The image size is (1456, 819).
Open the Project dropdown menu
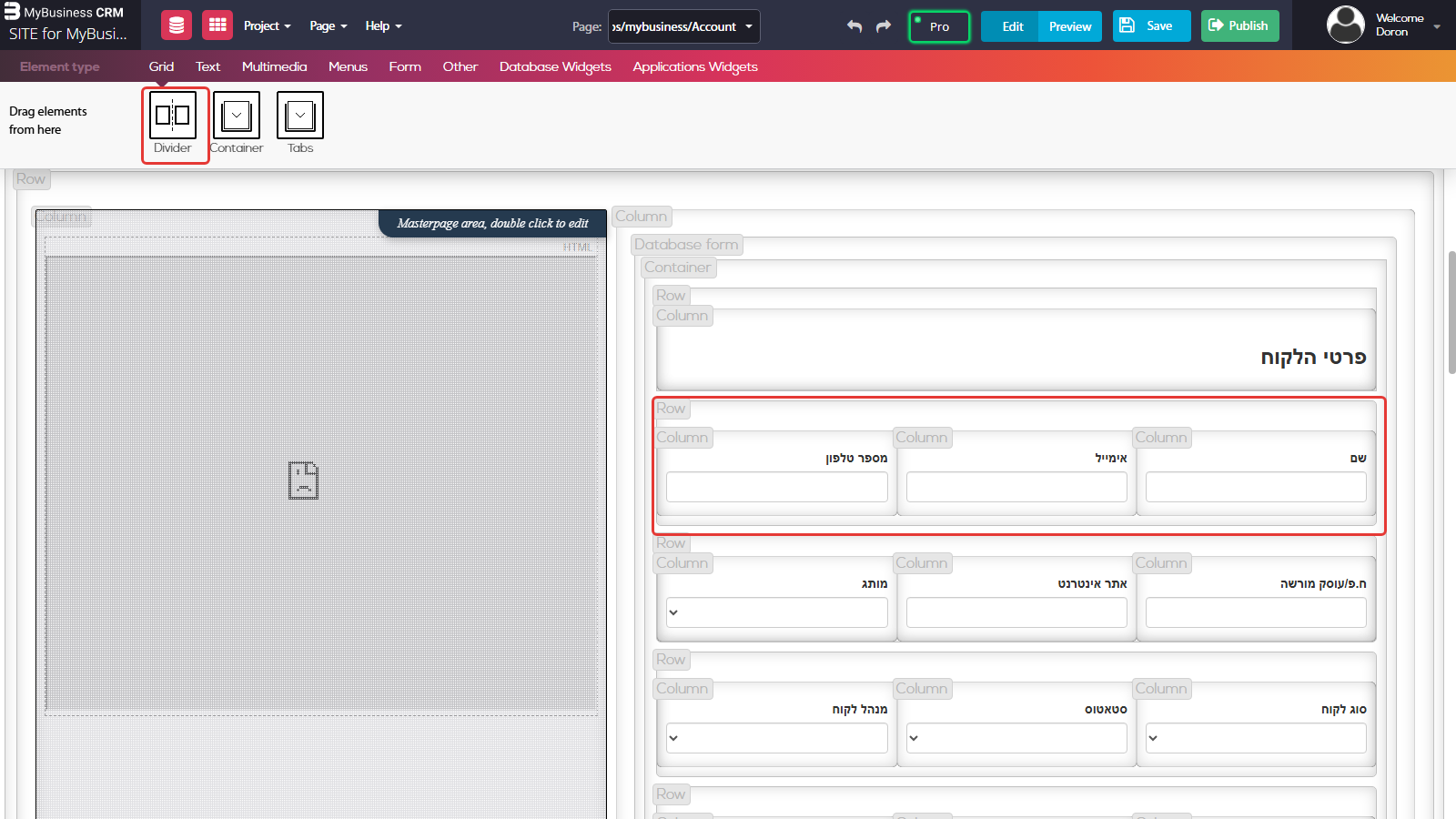point(267,25)
